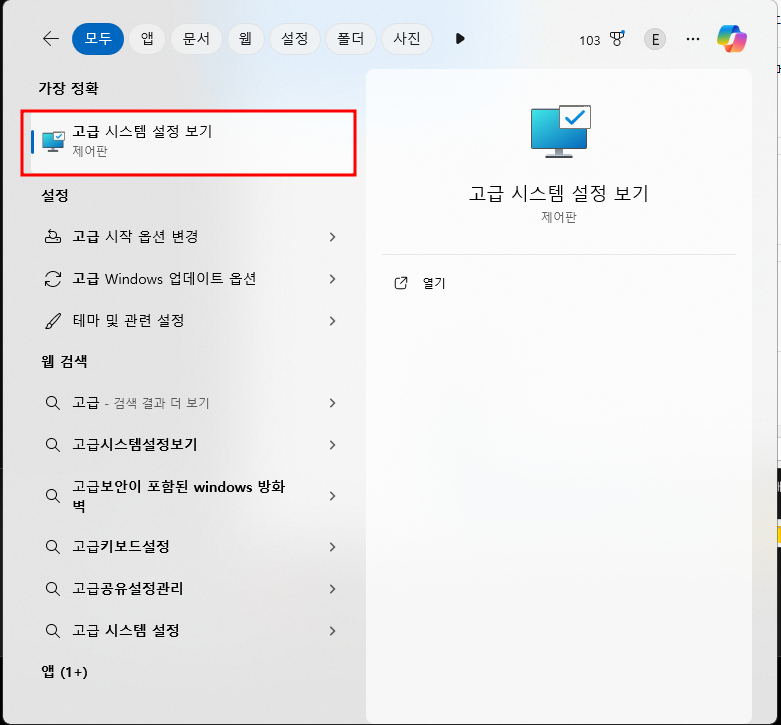Viewport: 781px width, 725px height.
Task: Click 열기 in the preview pane
Action: coord(434,283)
